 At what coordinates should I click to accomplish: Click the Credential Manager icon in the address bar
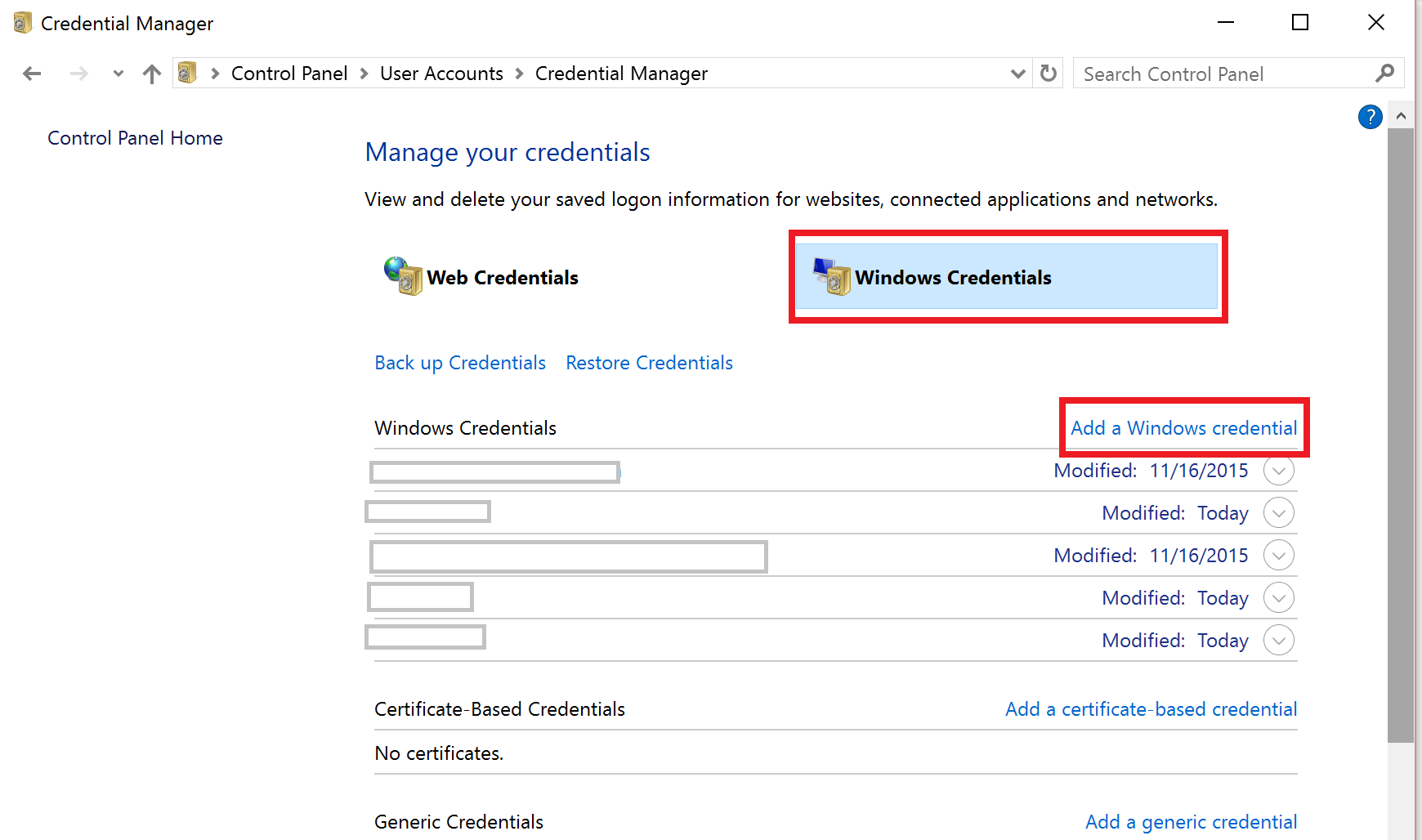[187, 73]
